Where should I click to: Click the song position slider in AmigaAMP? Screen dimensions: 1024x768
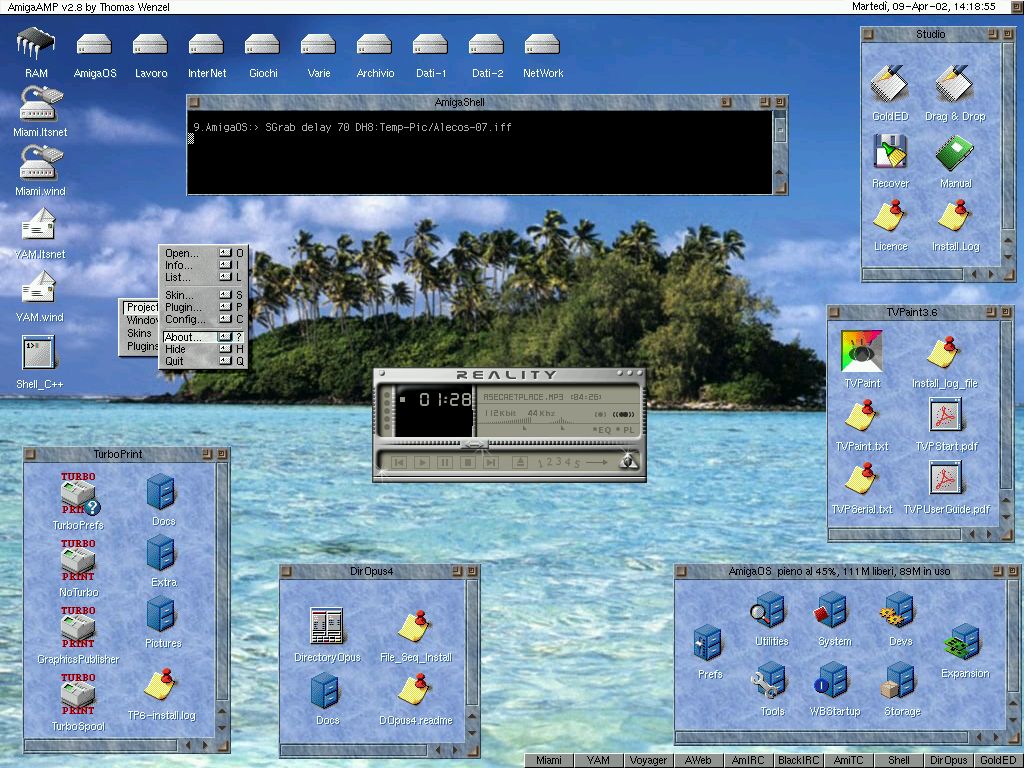coord(475,444)
